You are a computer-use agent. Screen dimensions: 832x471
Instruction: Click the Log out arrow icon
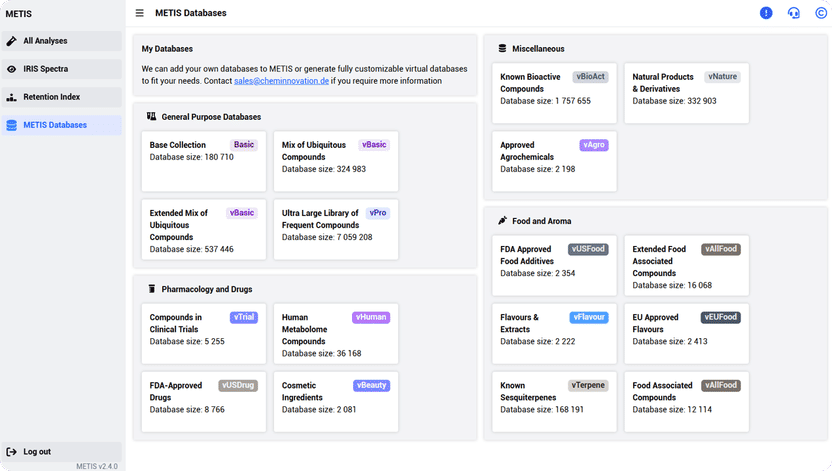point(12,452)
